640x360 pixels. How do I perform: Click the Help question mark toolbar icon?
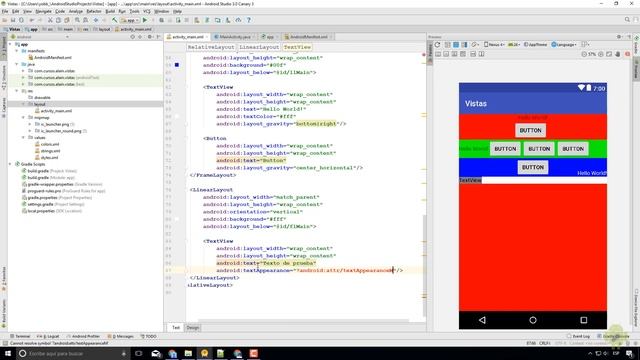point(249,20)
